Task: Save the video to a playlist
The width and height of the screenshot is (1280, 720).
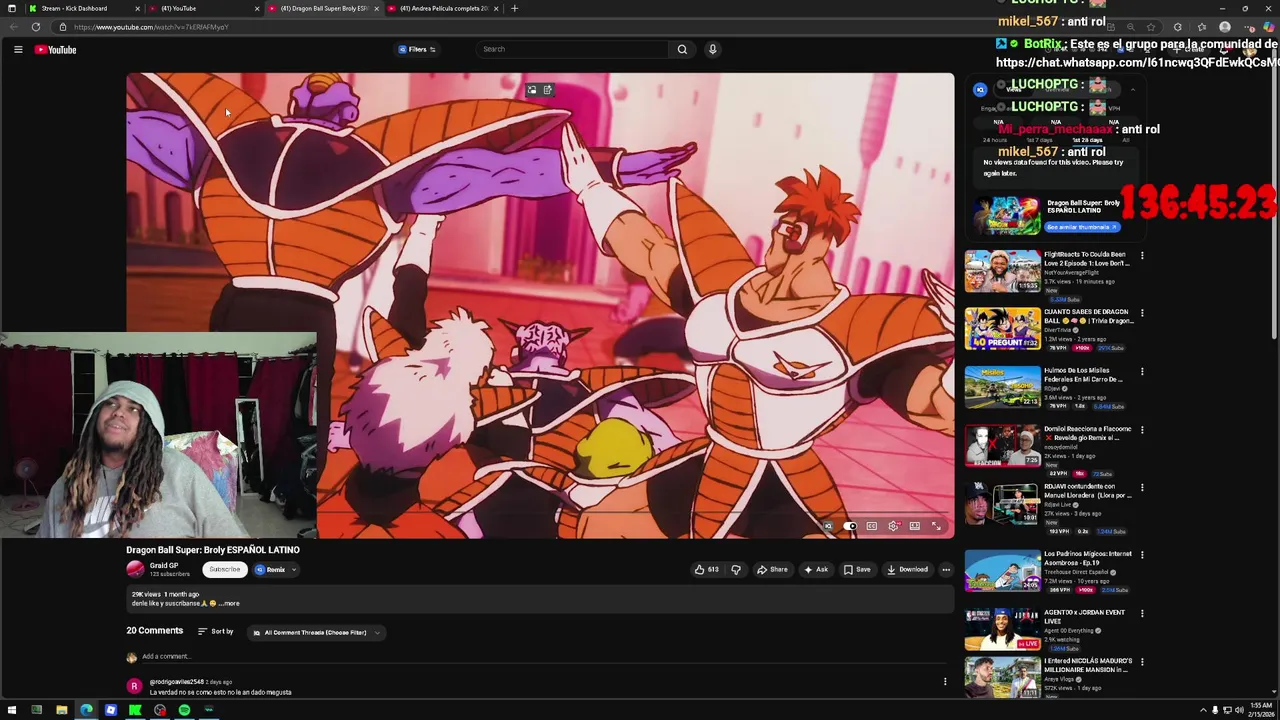Action: pyautogui.click(x=857, y=570)
